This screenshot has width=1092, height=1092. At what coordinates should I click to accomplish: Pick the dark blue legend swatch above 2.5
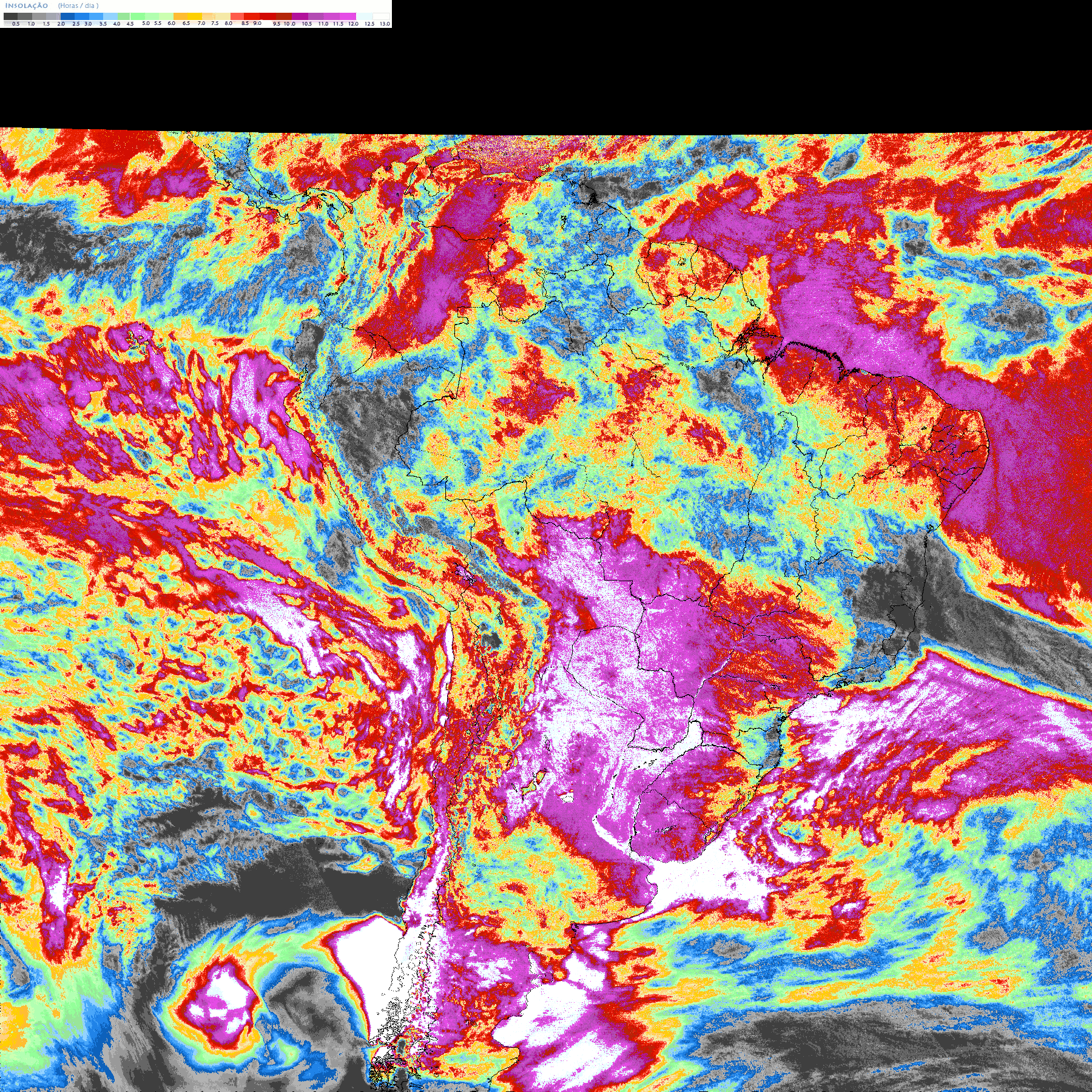(x=67, y=16)
